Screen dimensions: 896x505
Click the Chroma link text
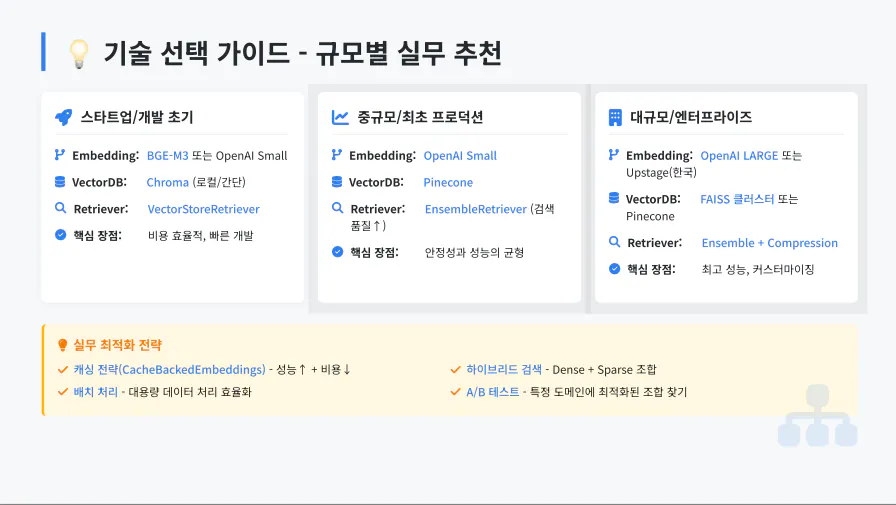[167, 182]
